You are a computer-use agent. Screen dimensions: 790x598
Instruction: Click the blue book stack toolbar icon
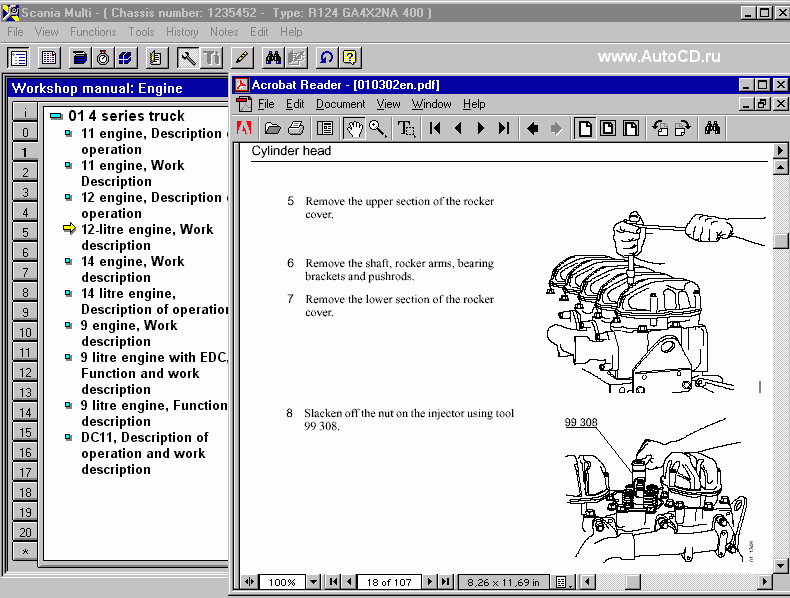[80, 58]
